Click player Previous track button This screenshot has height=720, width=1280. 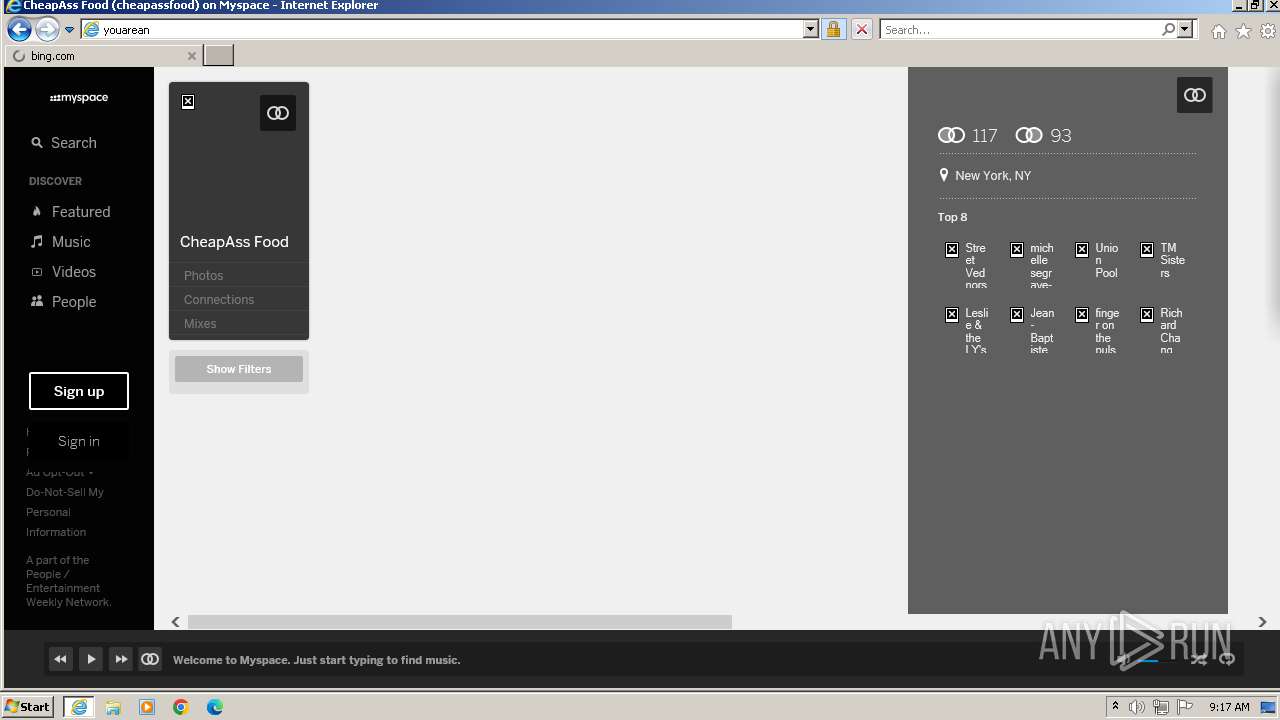pyautogui.click(x=61, y=659)
